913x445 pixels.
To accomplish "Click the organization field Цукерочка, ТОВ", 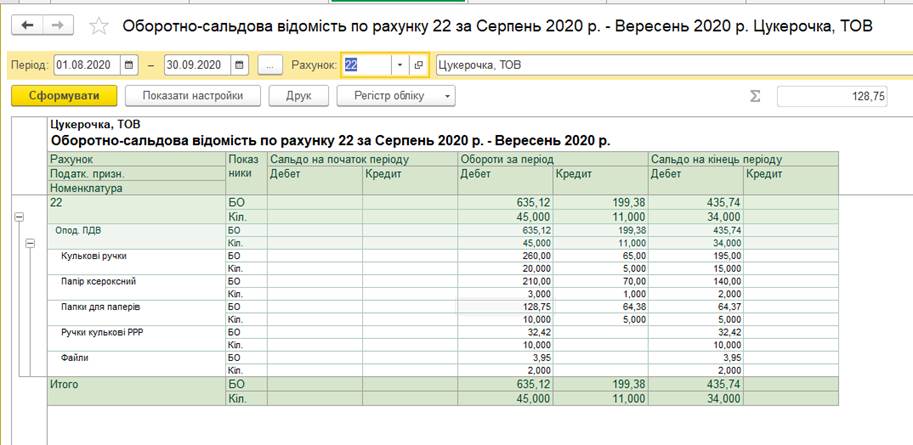I will [670, 65].
